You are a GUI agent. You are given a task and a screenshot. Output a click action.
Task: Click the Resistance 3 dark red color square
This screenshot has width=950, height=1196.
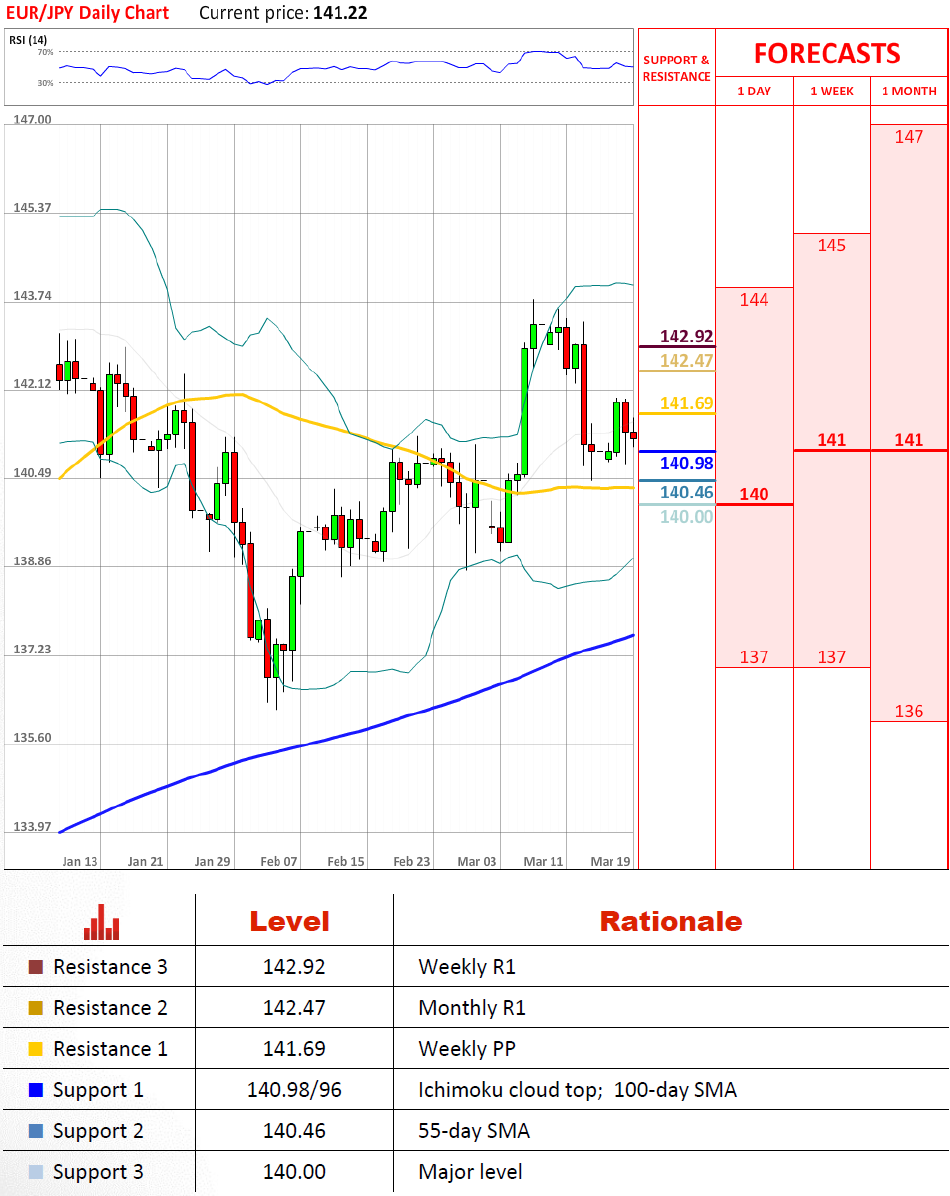pyautogui.click(x=36, y=967)
